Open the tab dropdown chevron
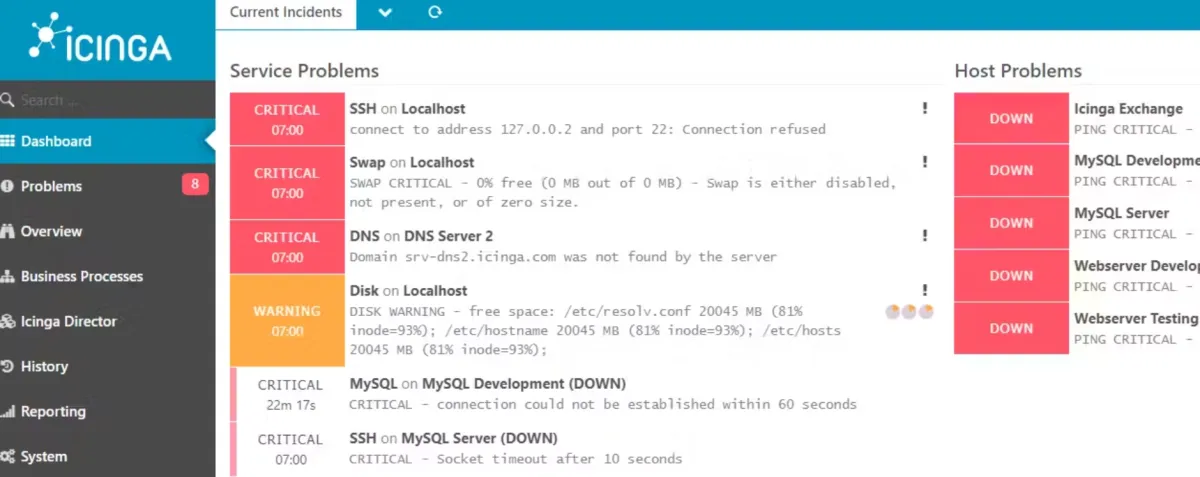Viewport: 1200px width, 477px height. coord(385,13)
